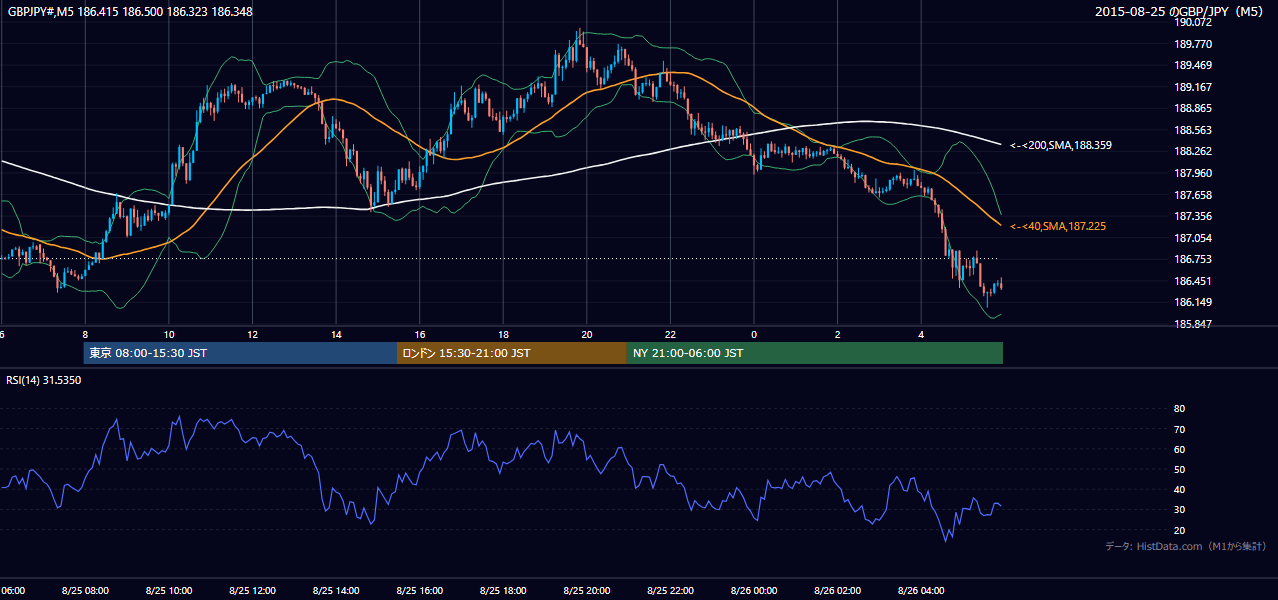Click price axis value 187.658
The width and height of the screenshot is (1278, 600).
click(1192, 195)
